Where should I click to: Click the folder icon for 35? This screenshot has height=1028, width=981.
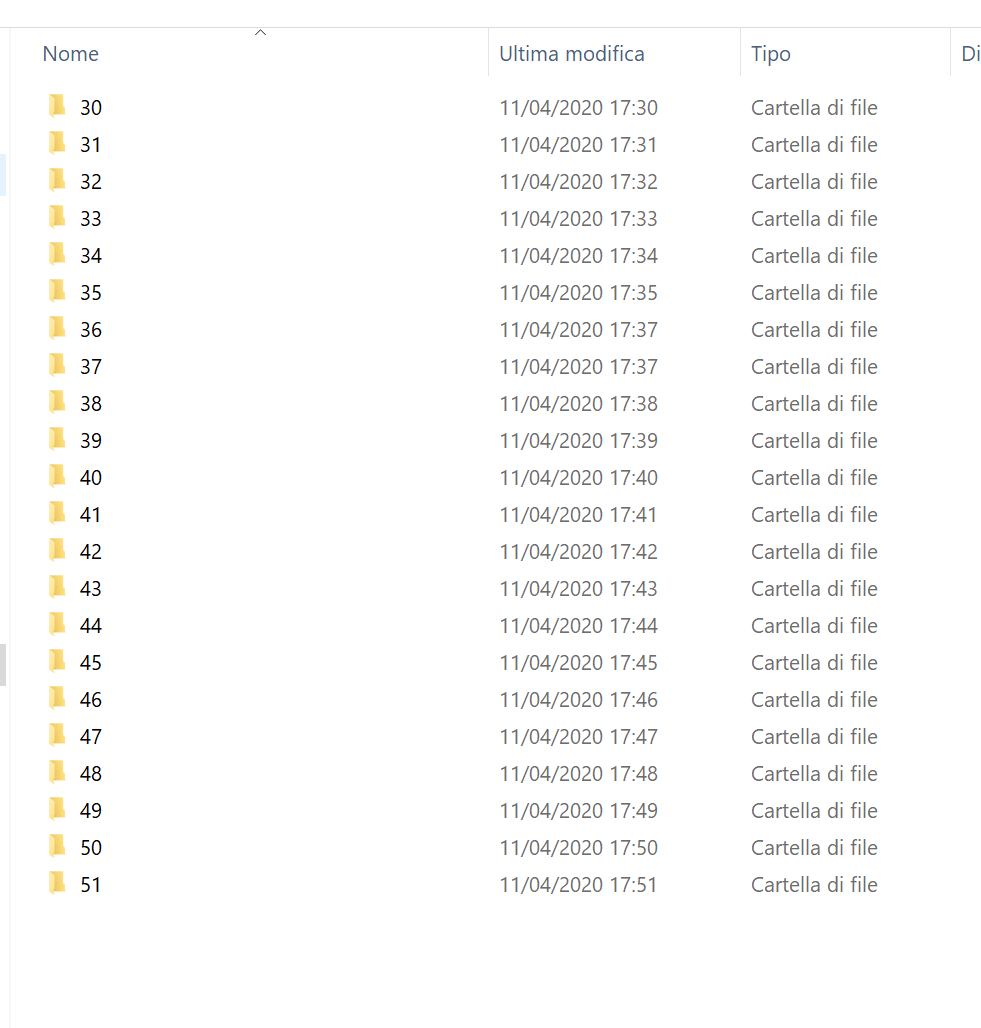tap(58, 291)
